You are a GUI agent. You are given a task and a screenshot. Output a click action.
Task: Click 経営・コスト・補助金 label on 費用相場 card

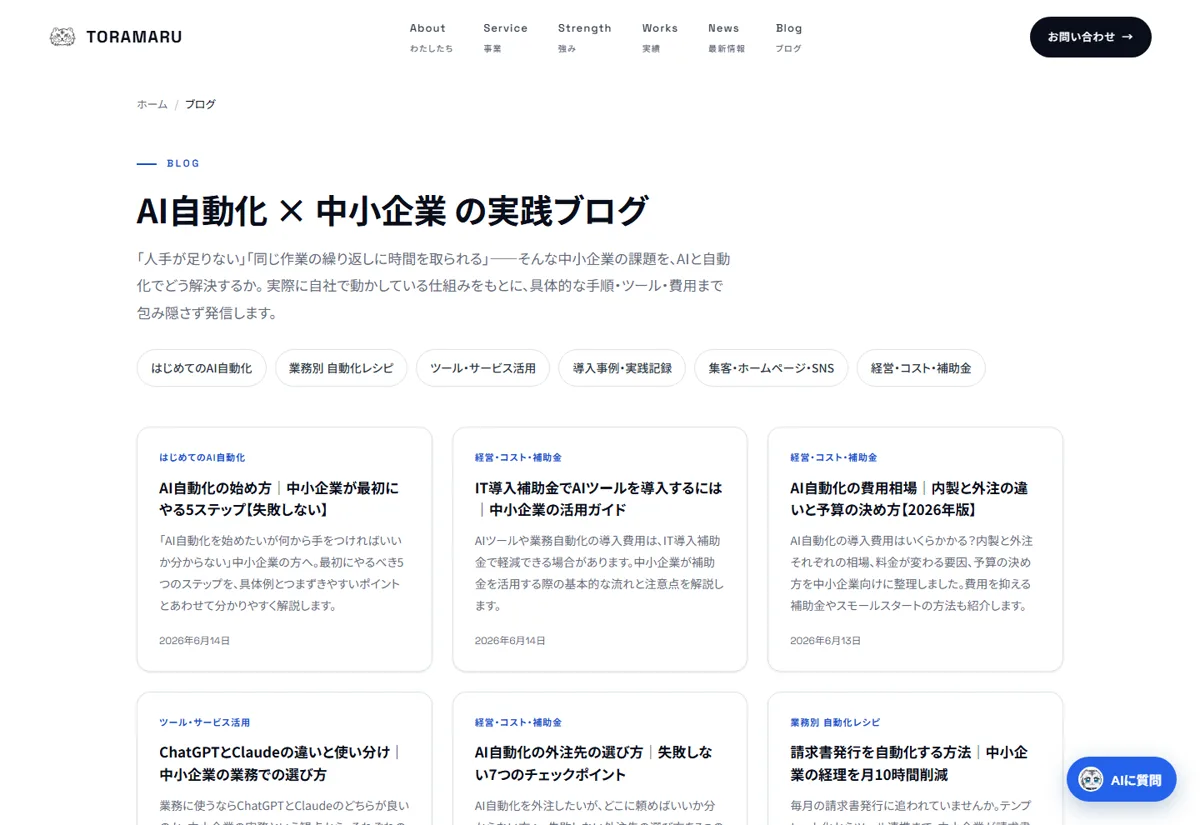[x=833, y=457]
